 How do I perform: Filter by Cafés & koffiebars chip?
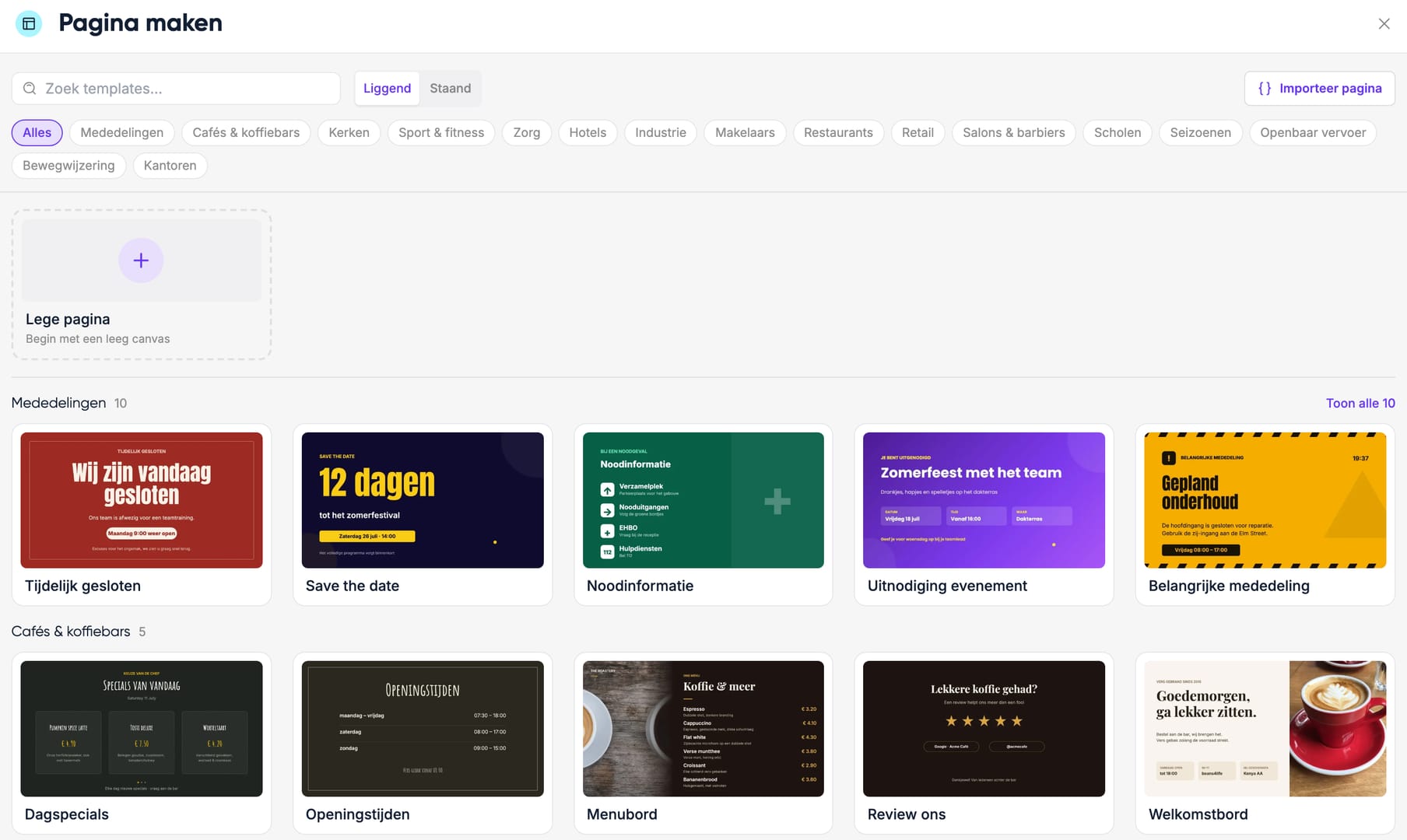(246, 133)
